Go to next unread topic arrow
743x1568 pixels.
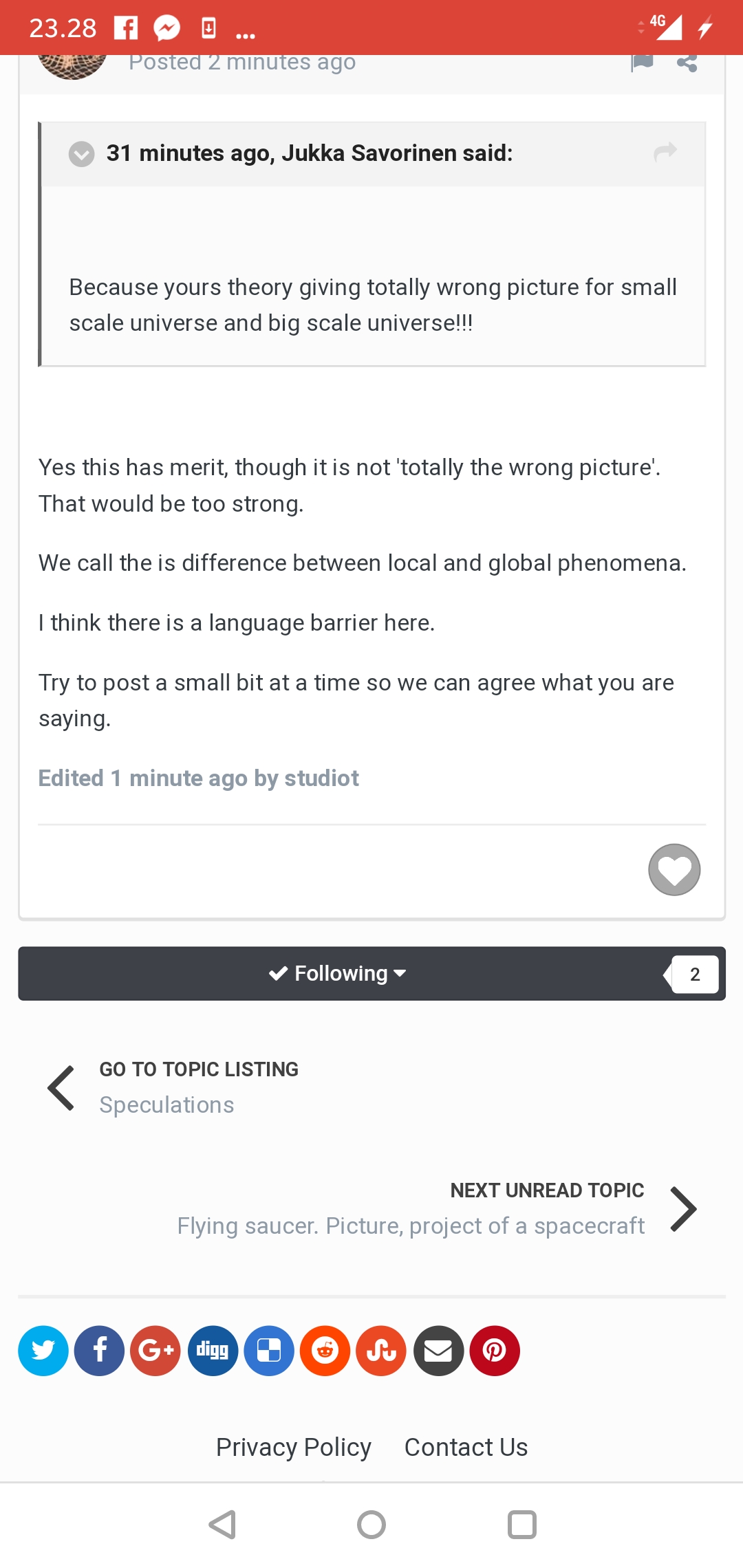pyautogui.click(x=683, y=1209)
